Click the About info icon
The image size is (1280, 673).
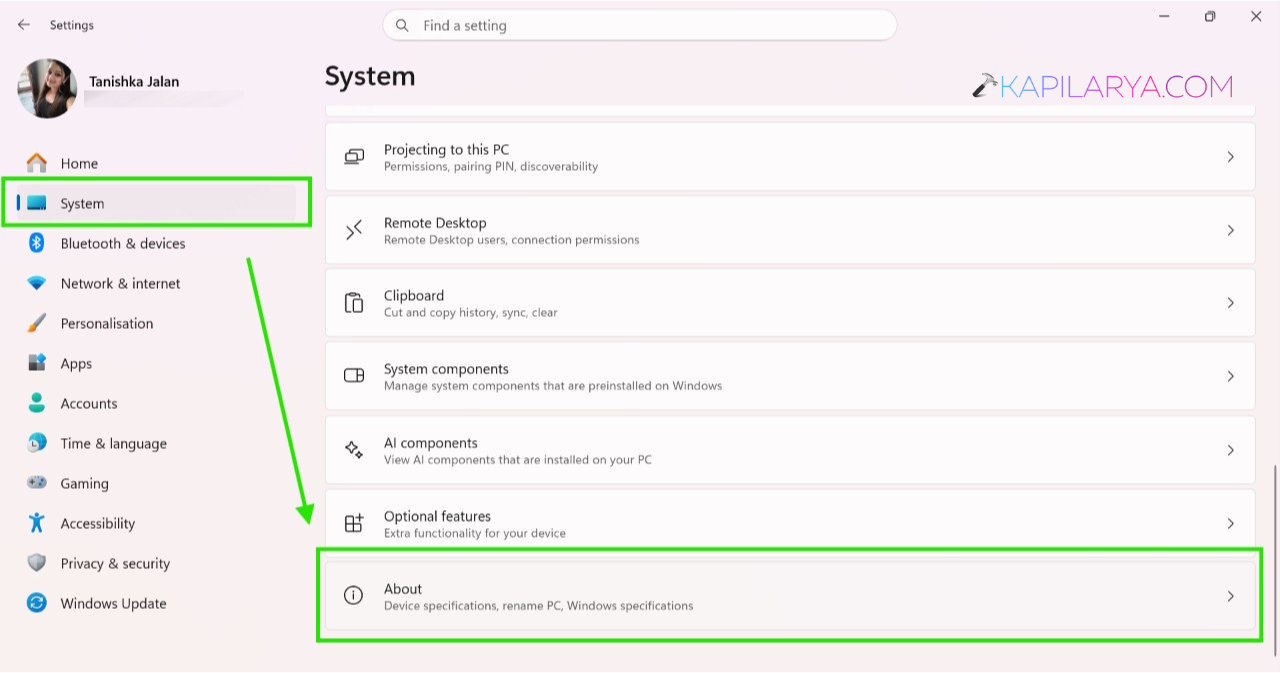[354, 596]
